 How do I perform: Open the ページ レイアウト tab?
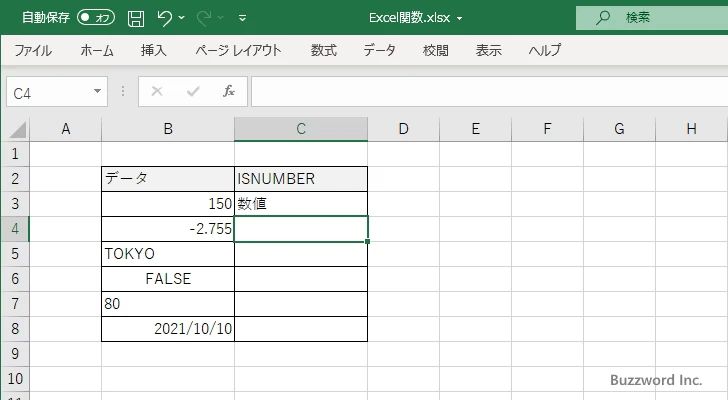(238, 50)
